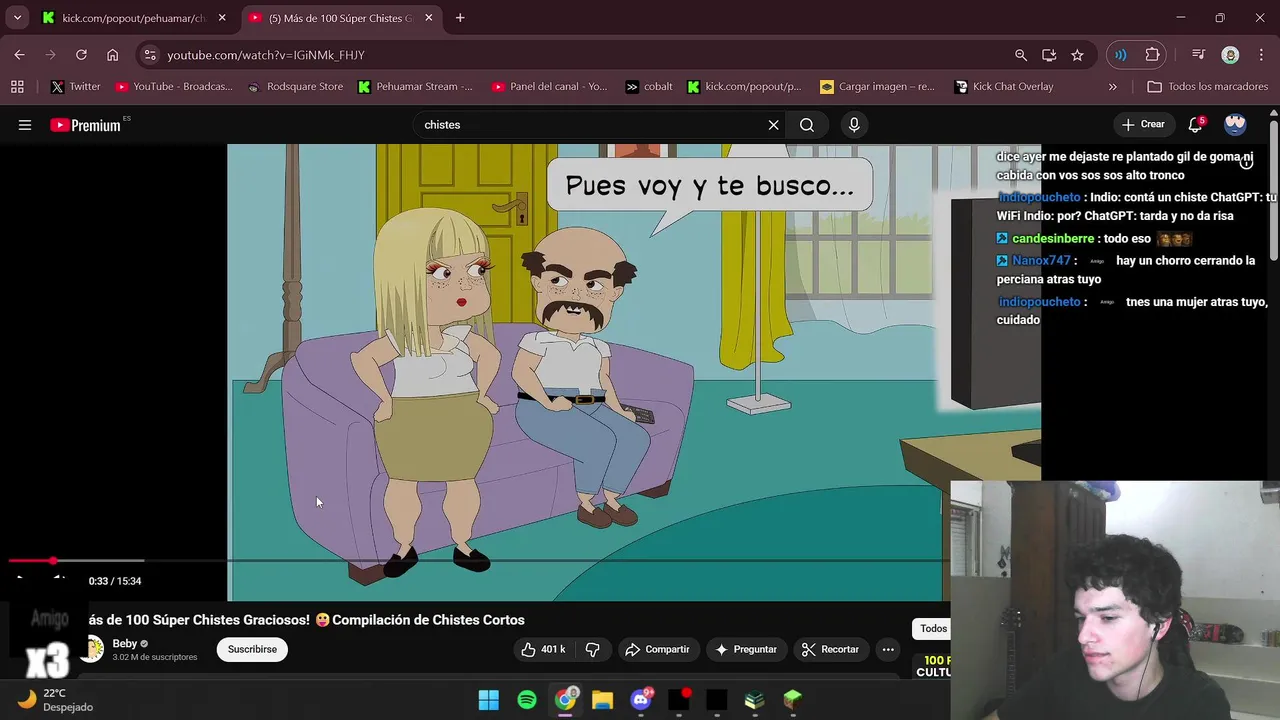The image size is (1280, 720).
Task: Install app icon in address bar
Action: [1049, 55]
